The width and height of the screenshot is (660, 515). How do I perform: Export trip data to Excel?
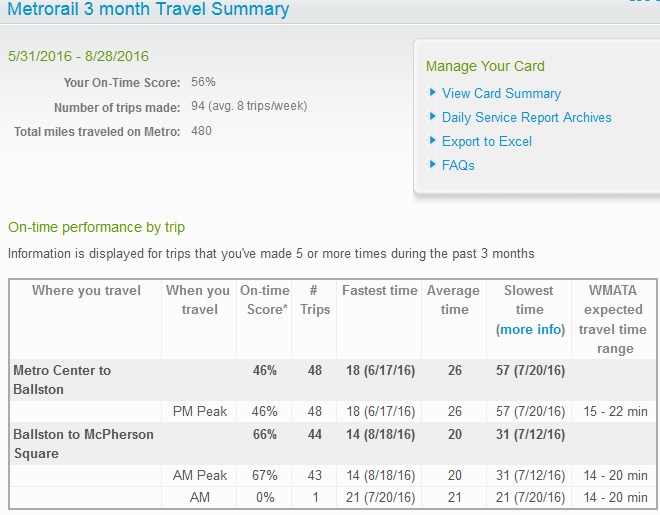point(486,141)
